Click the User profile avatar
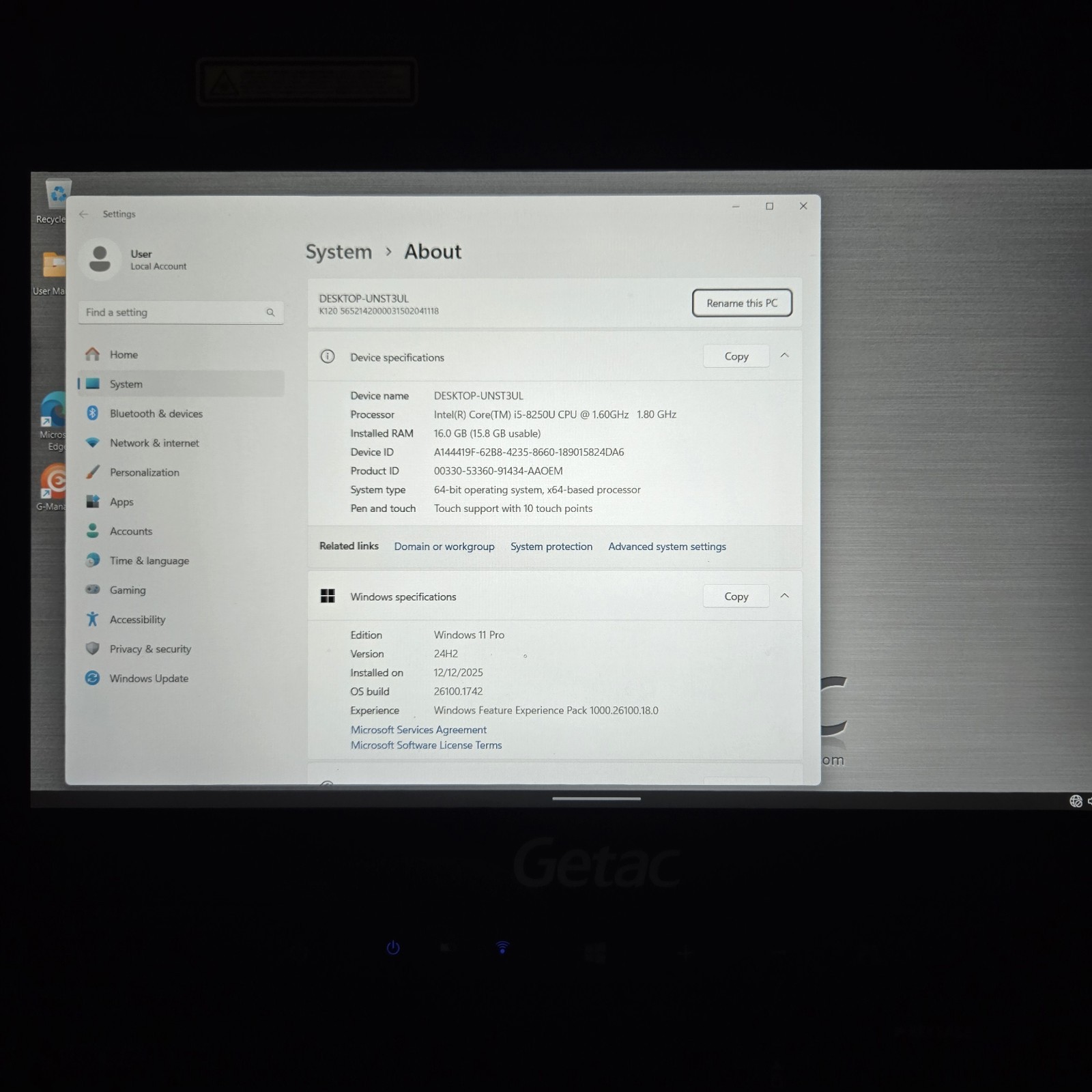The width and height of the screenshot is (1092, 1092). 100,259
